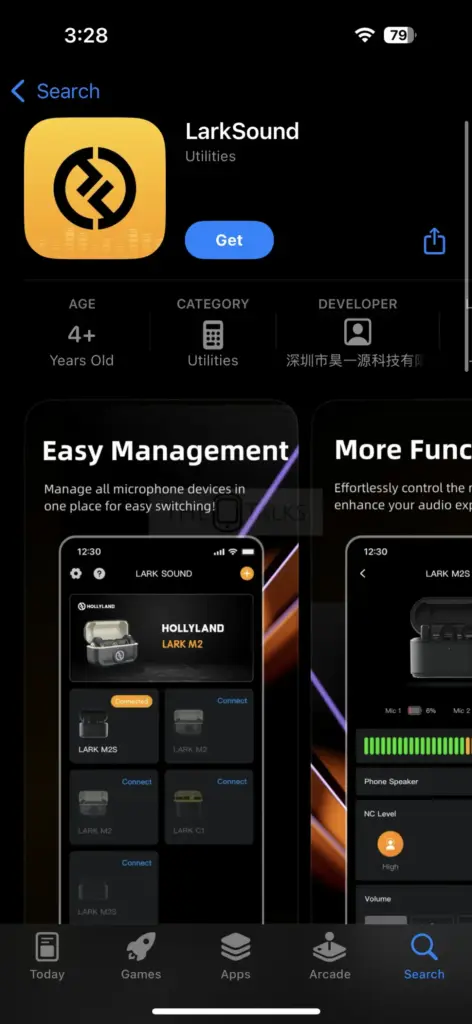Click the green audio level meter
This screenshot has width=472, height=1024.
coord(417,746)
